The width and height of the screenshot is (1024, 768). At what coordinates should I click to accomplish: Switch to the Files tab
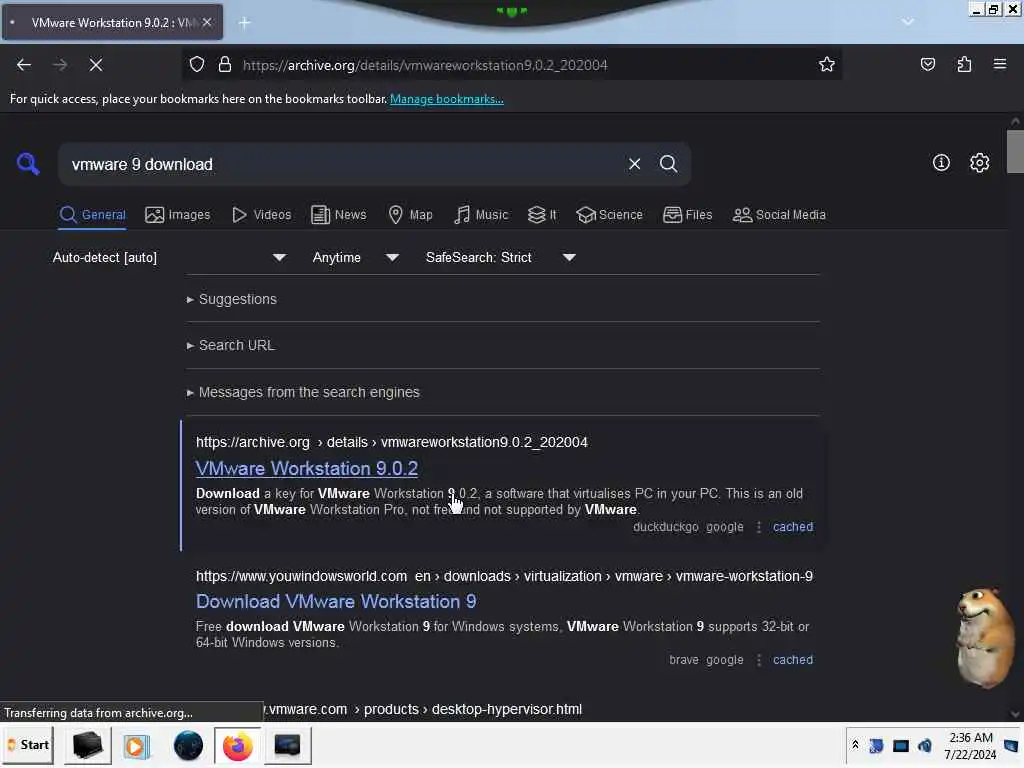pyautogui.click(x=687, y=215)
